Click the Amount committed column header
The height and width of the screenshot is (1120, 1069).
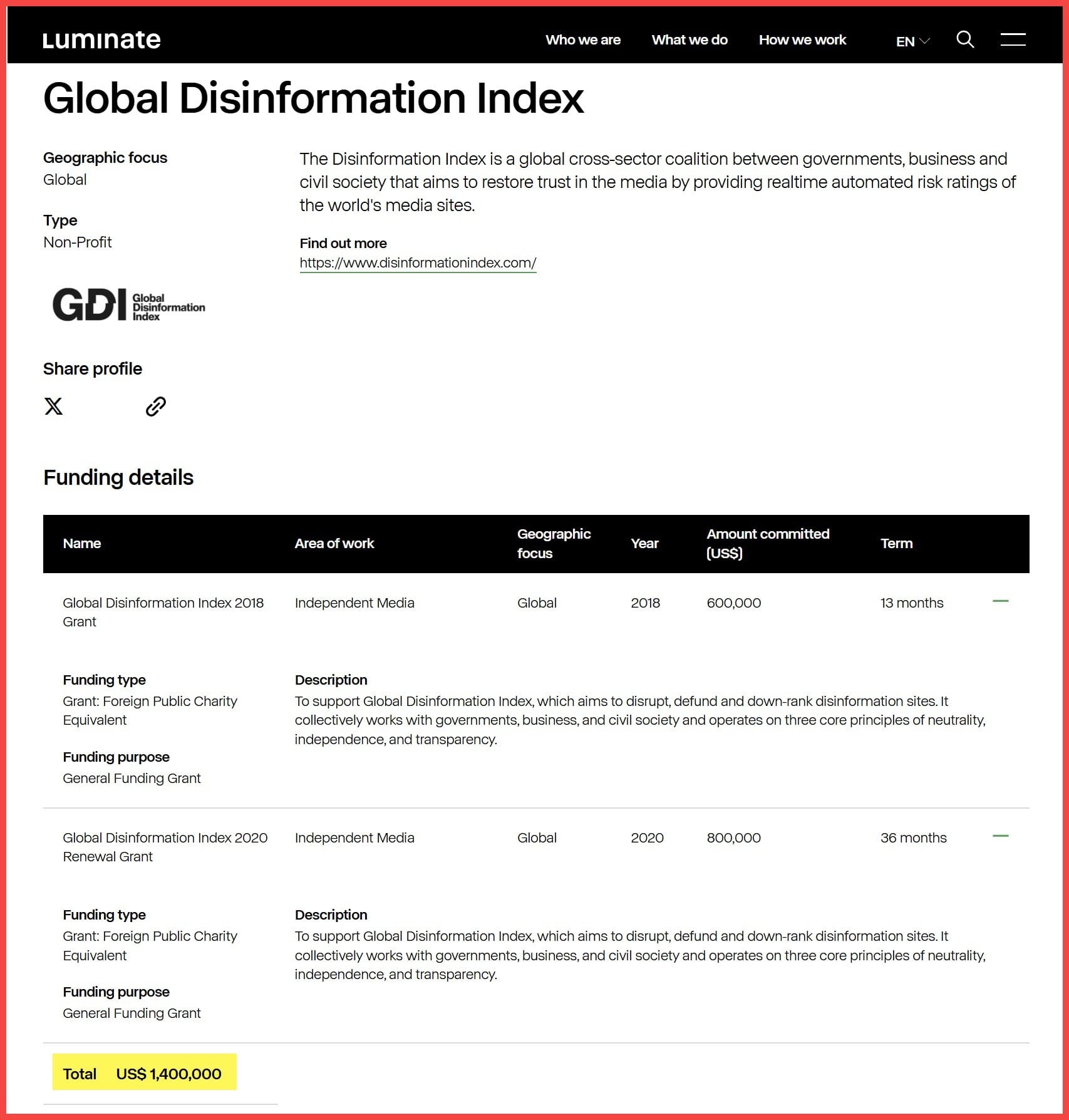[767, 543]
